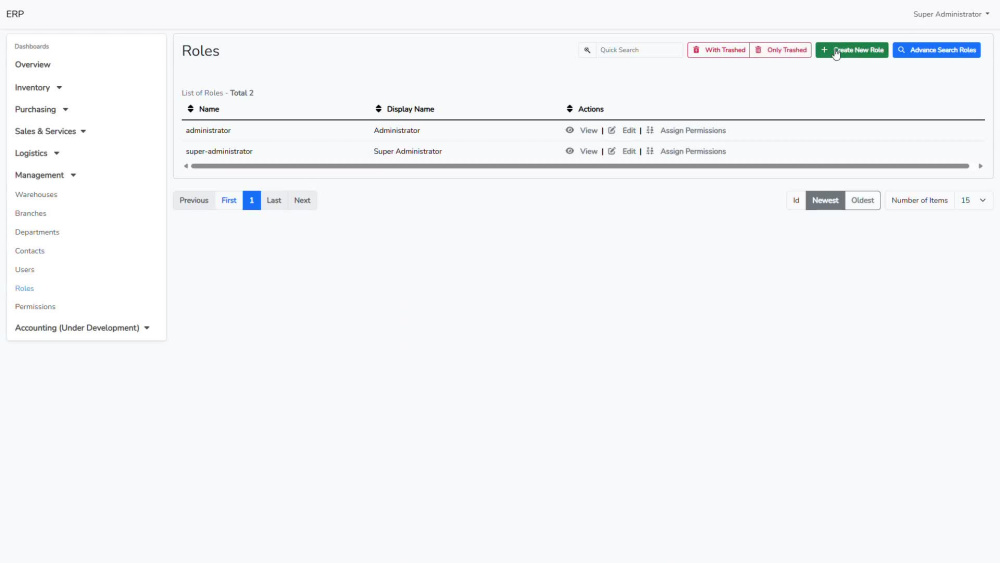Expand Accounting (Under Development) menu
Screen dimensions: 1000x563
(82, 328)
